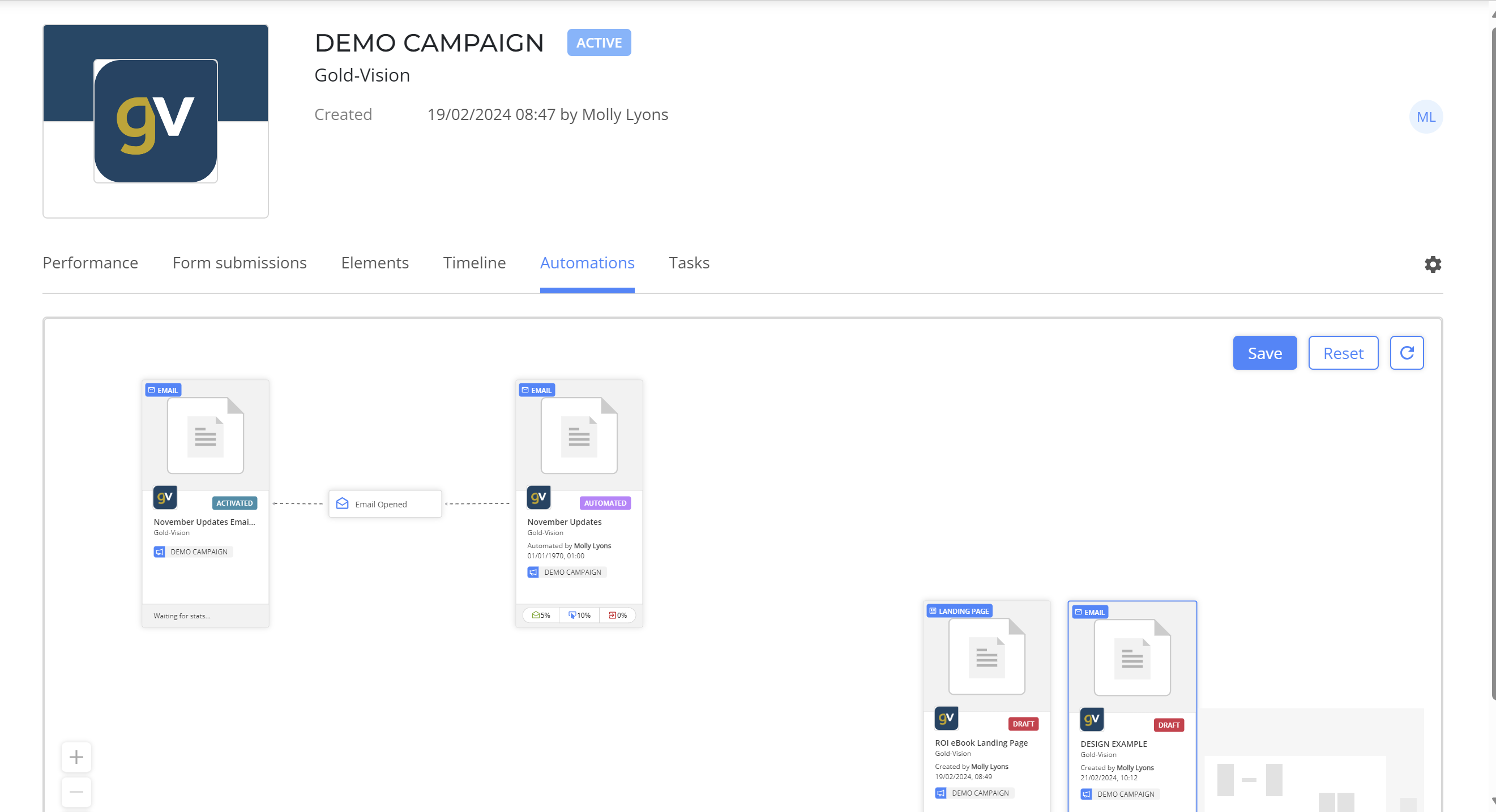
Task: Click the '01/01/1970, 01:00' date
Action: point(556,556)
